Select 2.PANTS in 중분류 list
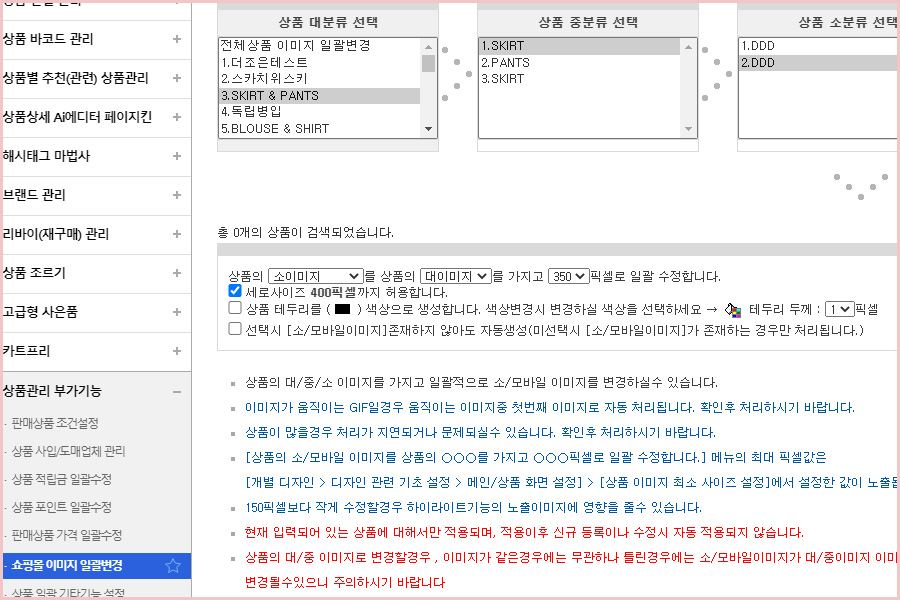Viewport: 900px width, 600px height. pos(579,63)
